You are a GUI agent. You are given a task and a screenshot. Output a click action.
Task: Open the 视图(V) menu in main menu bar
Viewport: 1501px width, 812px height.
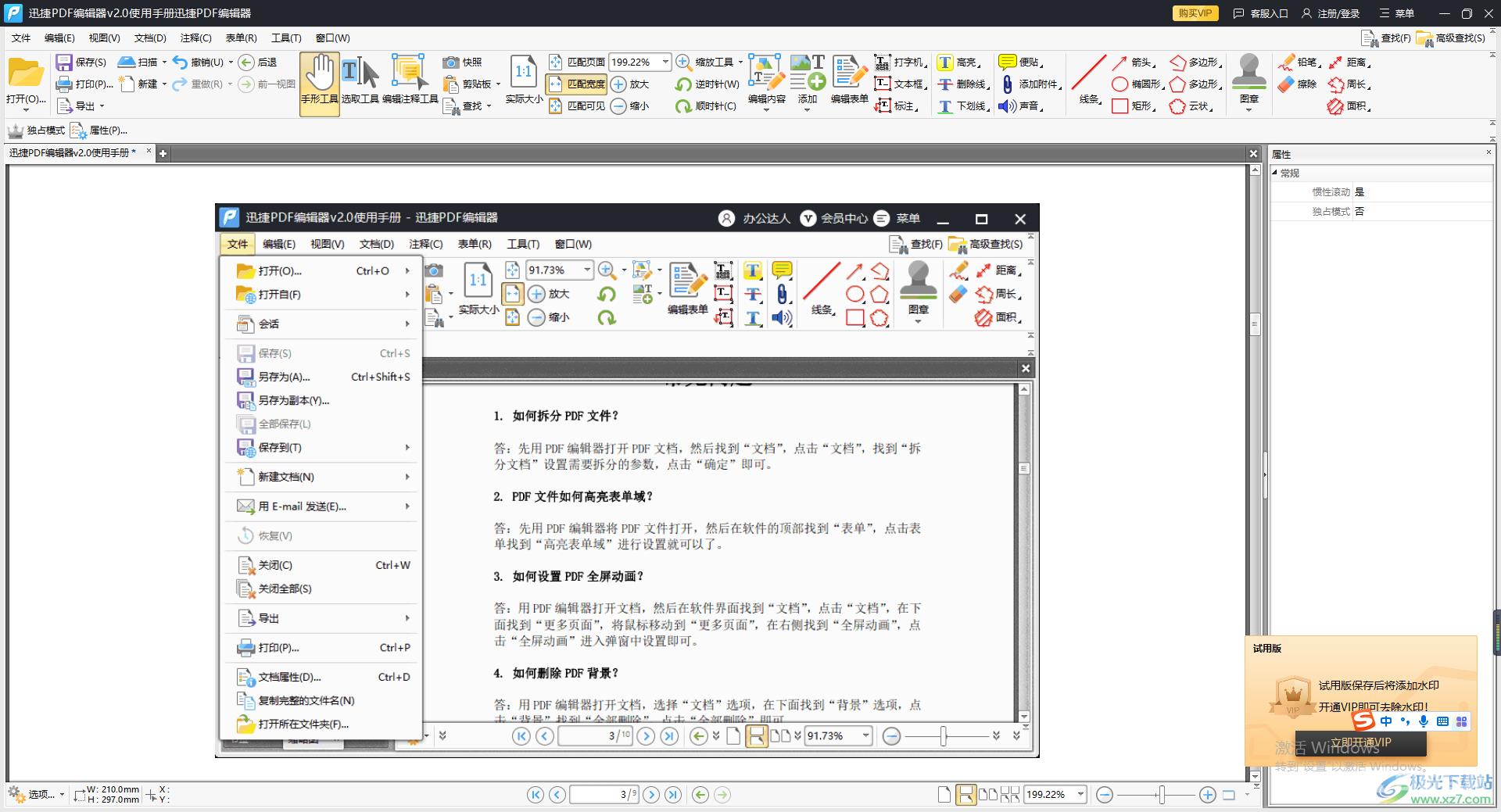[x=104, y=38]
